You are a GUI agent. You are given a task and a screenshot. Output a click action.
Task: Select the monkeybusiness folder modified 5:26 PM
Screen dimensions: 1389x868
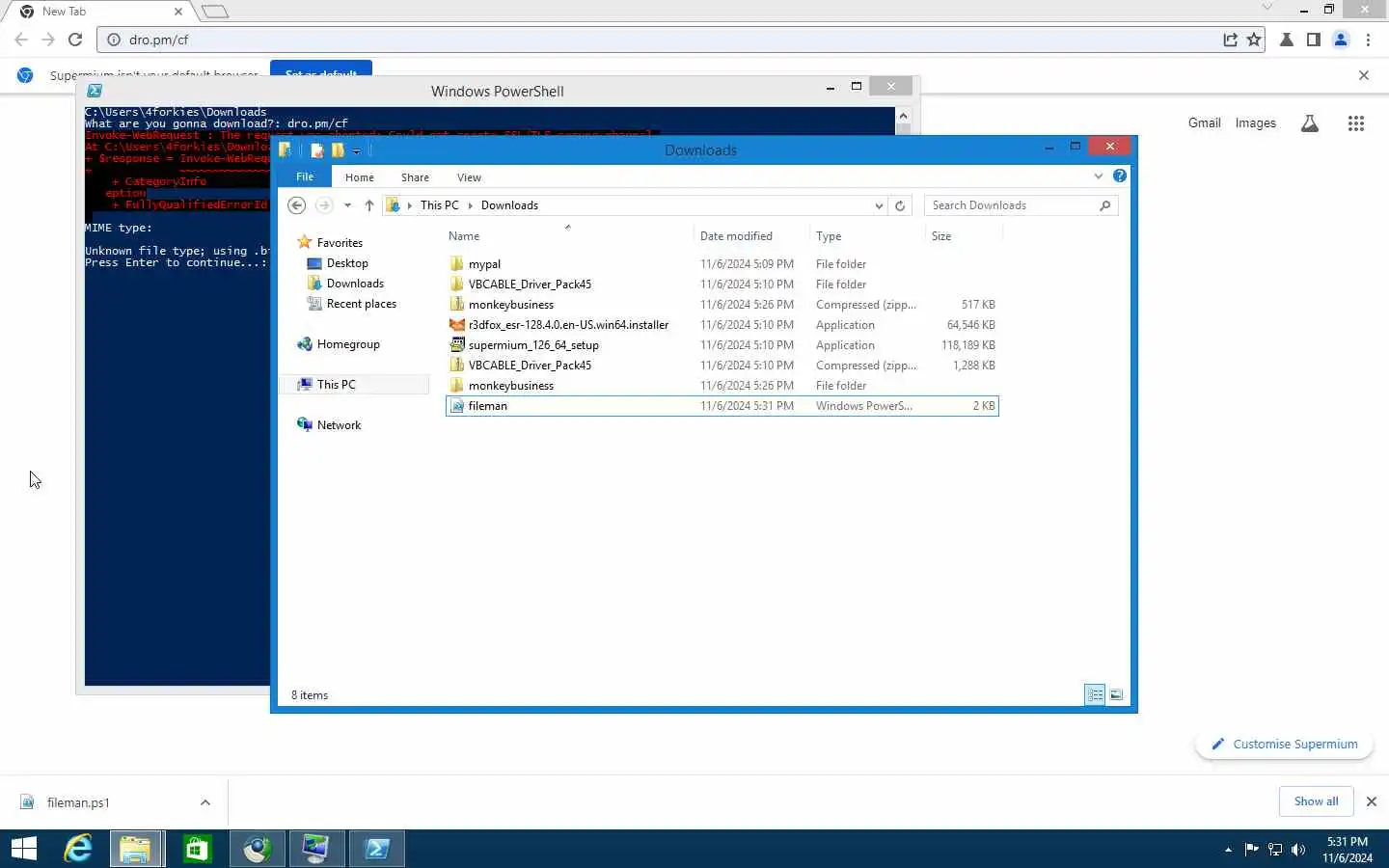722,386
